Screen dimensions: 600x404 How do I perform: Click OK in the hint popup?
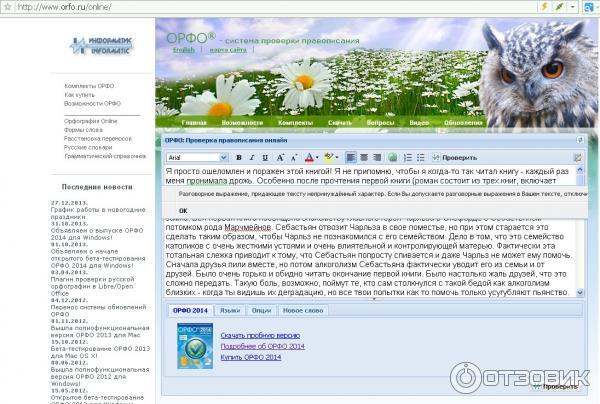tap(183, 211)
